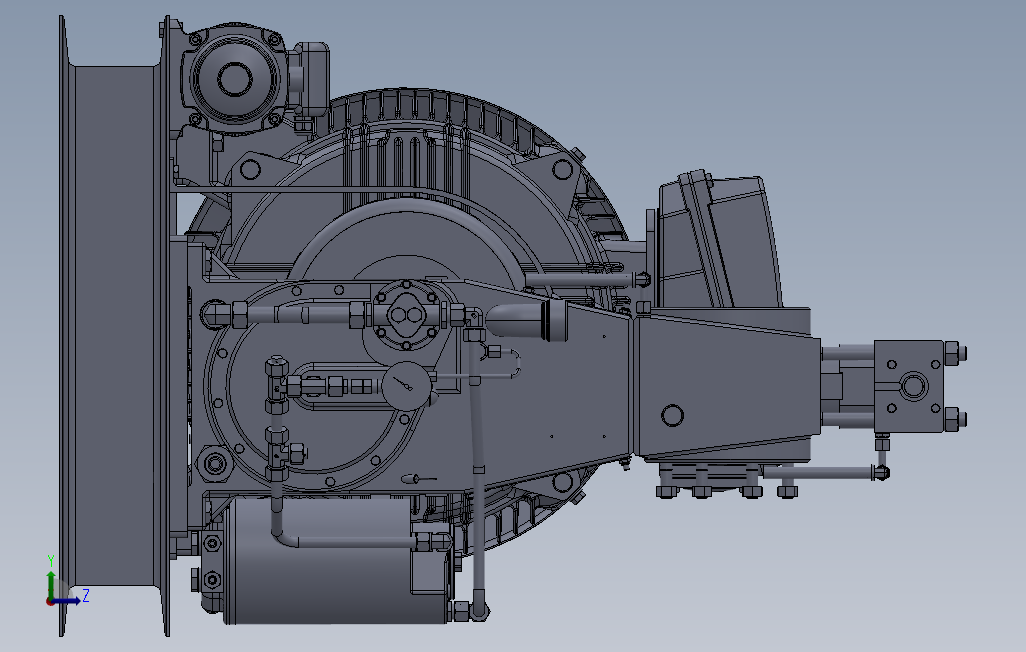
Task: Click the green Y axis of the orientation triad
Action: point(51,584)
